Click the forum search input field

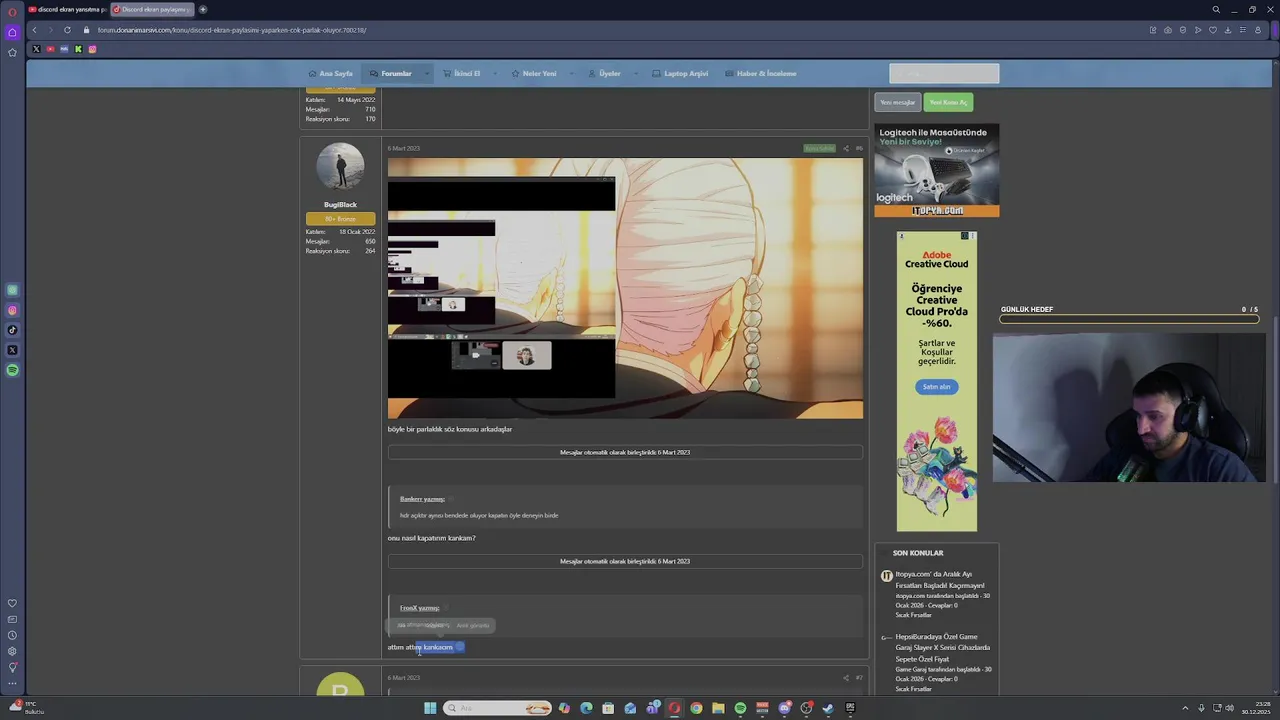(x=944, y=73)
